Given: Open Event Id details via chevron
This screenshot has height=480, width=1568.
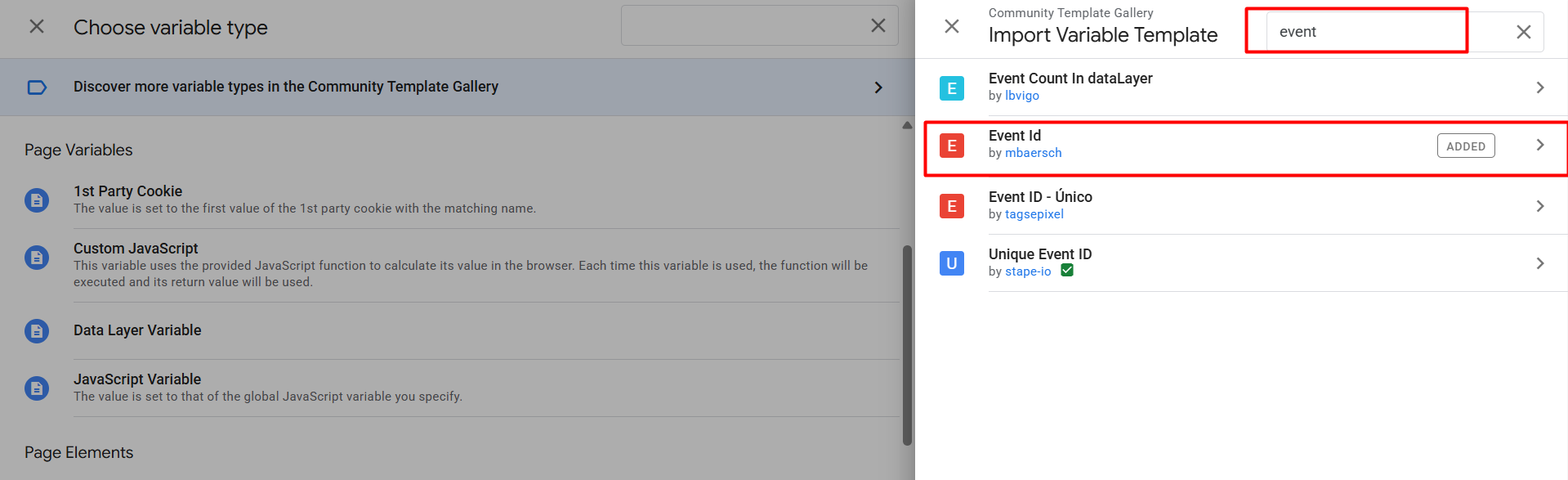Looking at the screenshot, I should pos(1539,146).
